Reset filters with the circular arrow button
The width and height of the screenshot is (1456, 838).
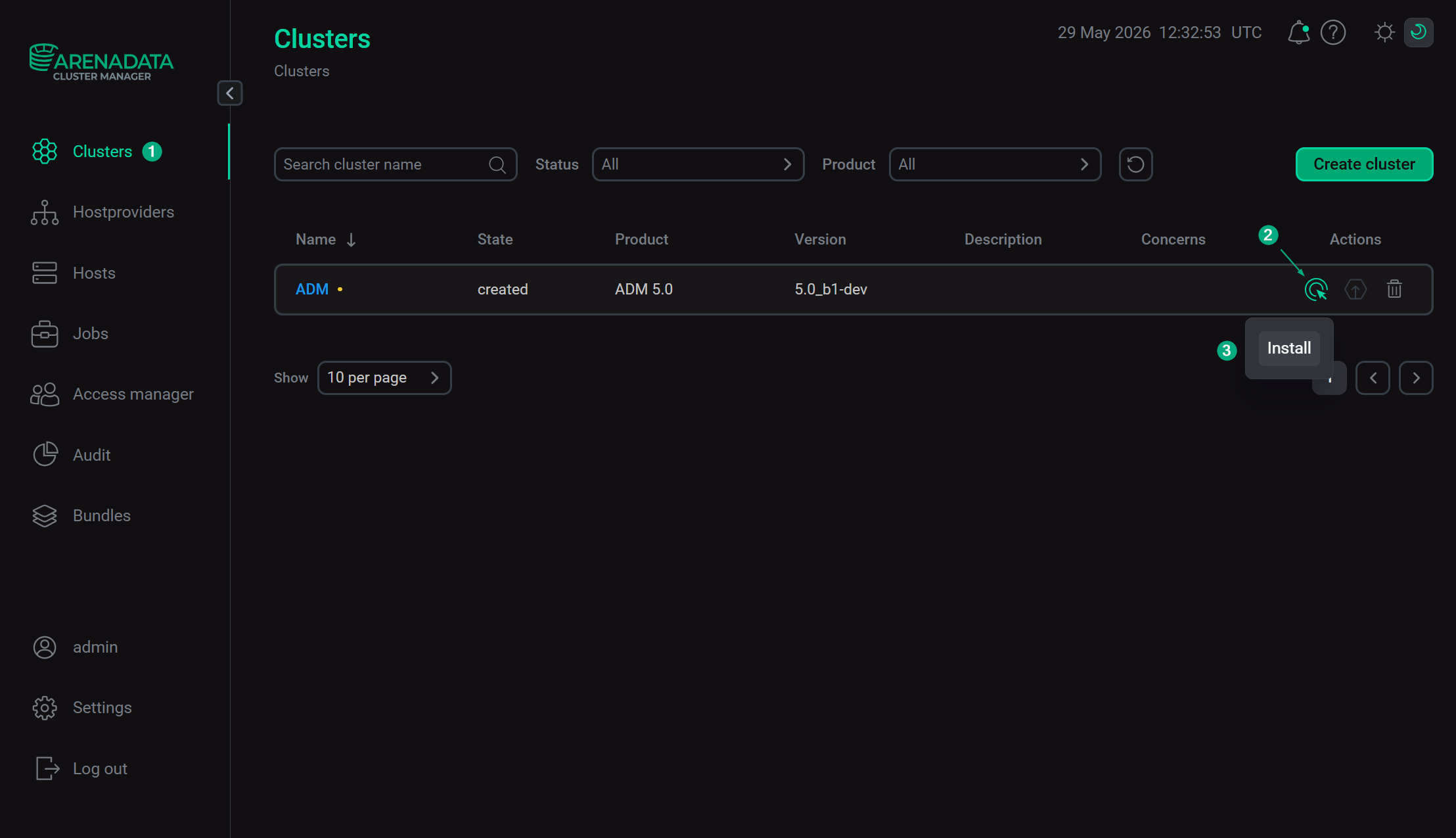[1135, 164]
